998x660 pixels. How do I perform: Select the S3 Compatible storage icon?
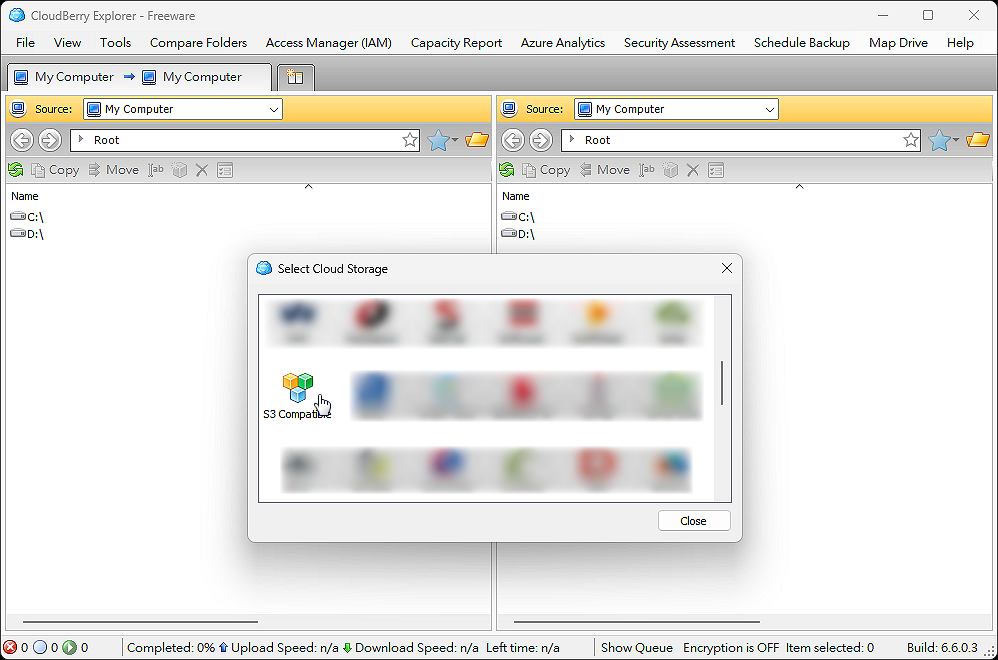pos(297,395)
